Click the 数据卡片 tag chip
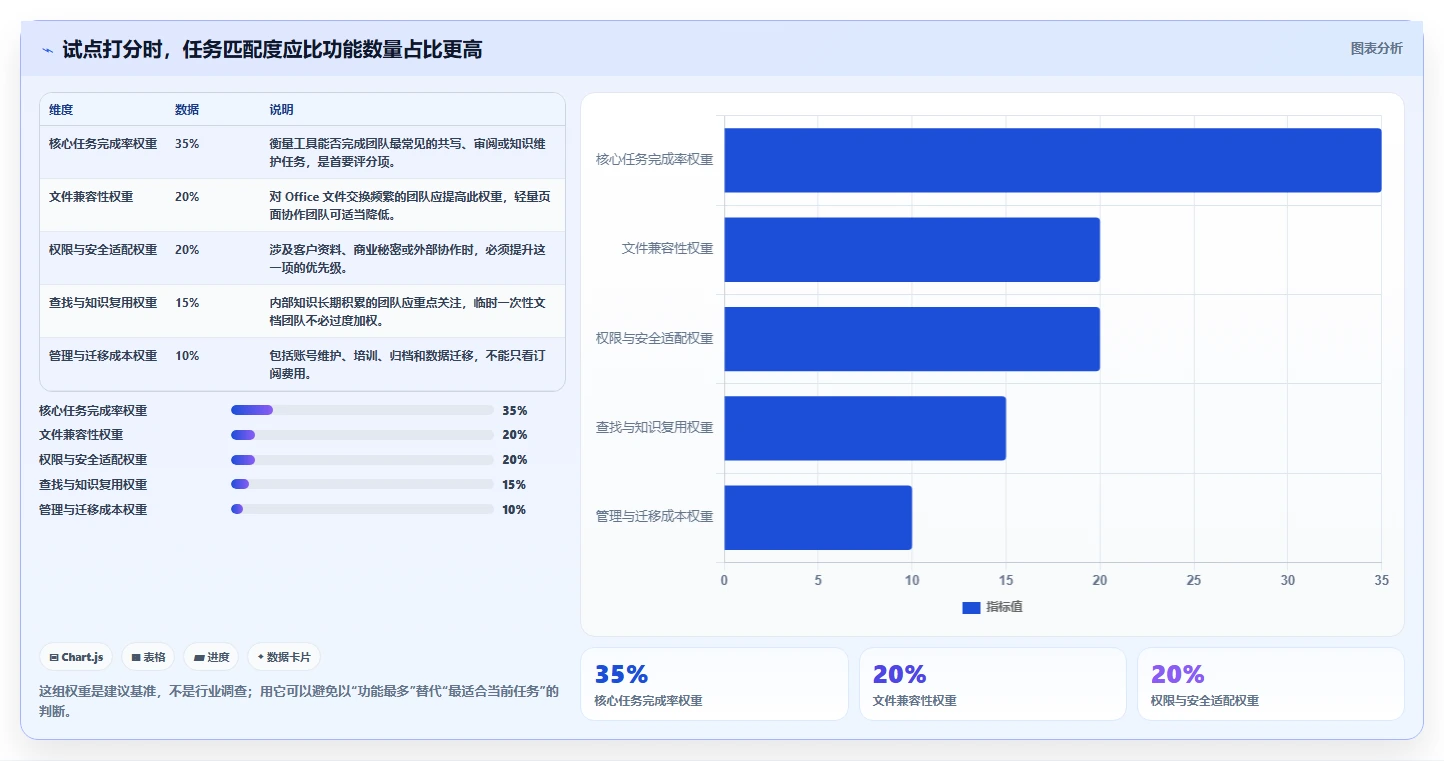 284,657
